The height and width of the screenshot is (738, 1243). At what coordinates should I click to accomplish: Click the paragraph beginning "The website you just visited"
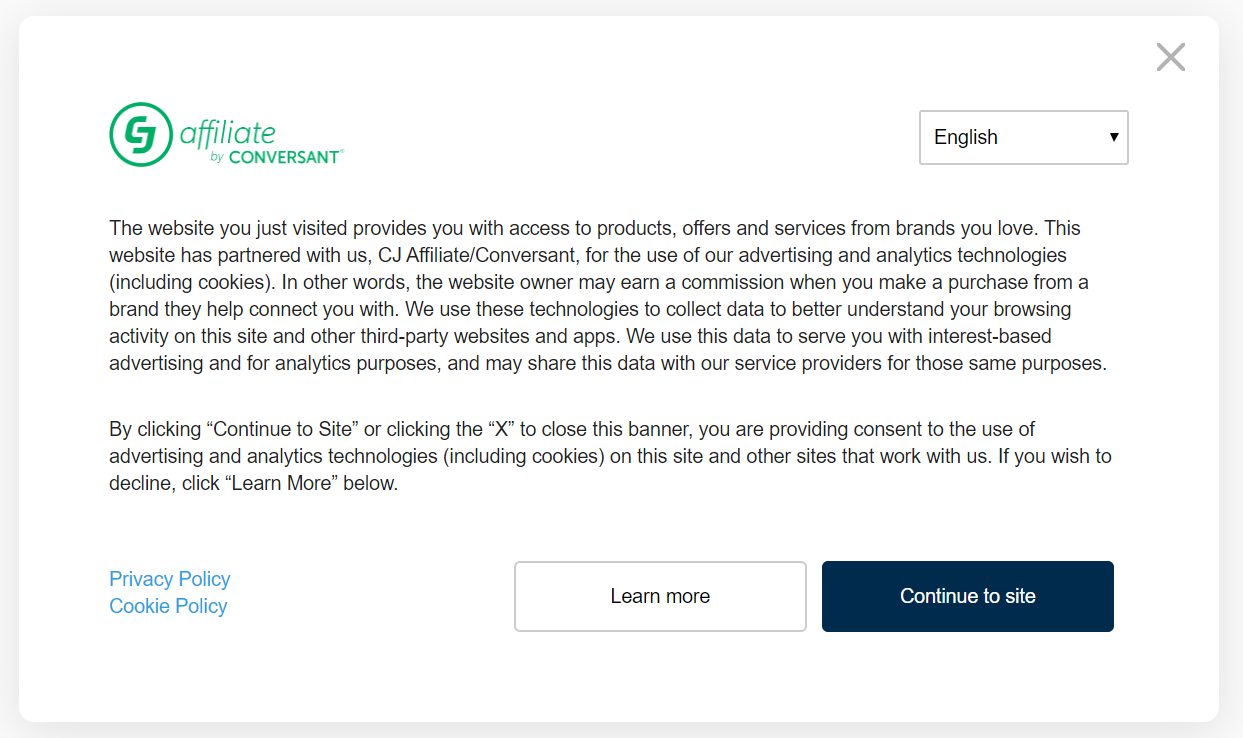click(610, 296)
